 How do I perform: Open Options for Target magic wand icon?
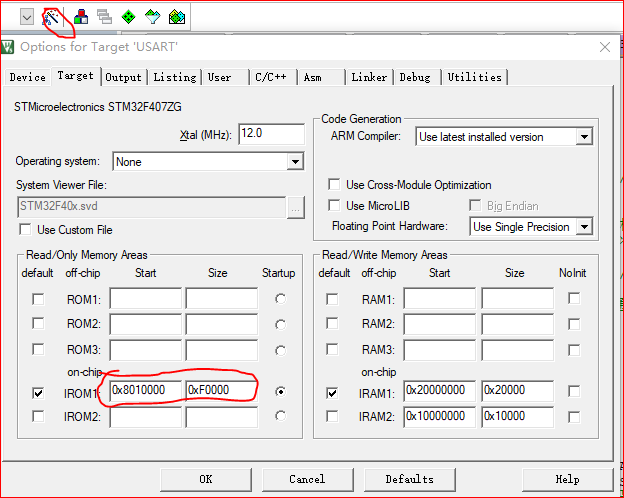(51, 17)
